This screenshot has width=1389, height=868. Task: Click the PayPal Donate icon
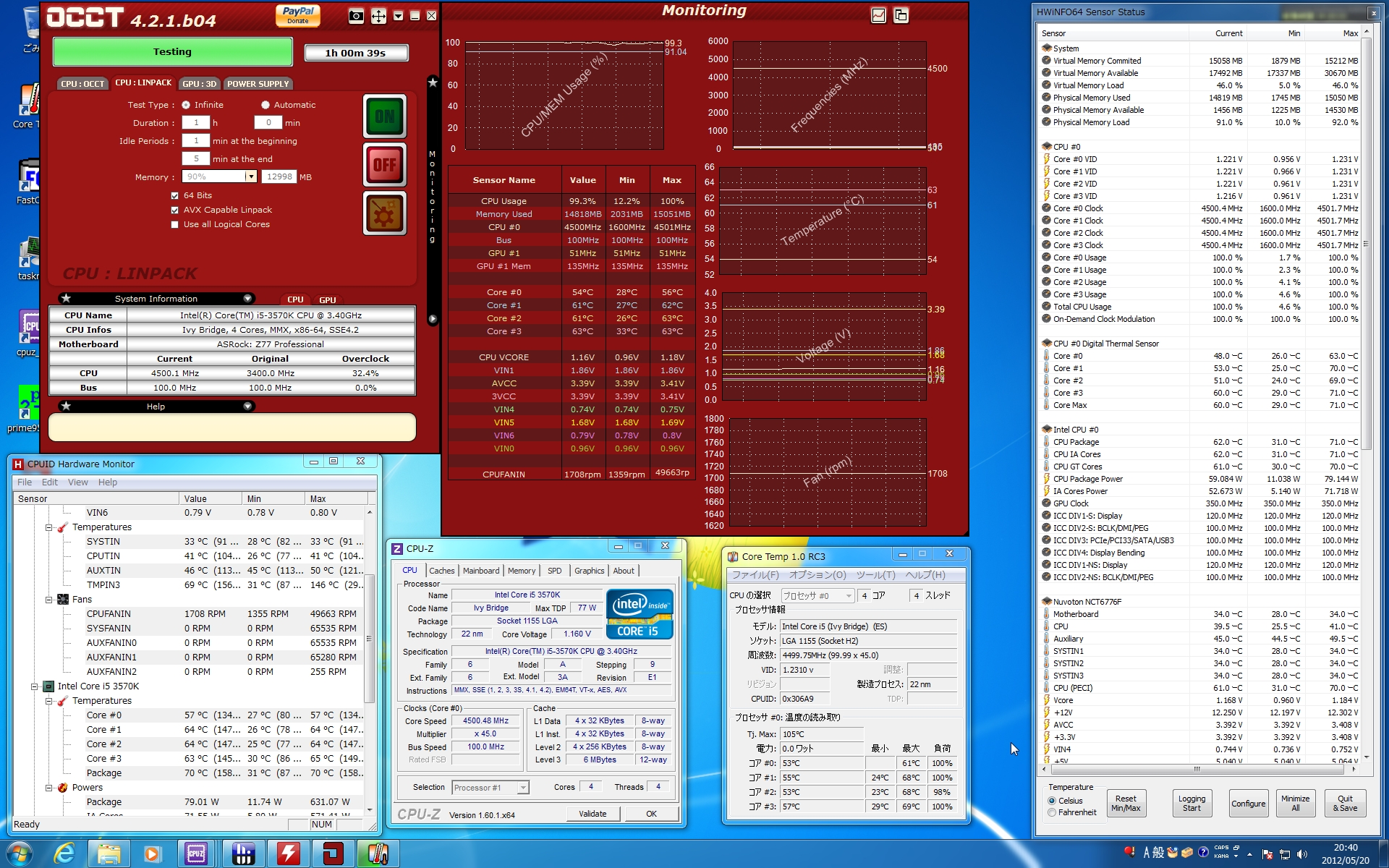(x=298, y=15)
